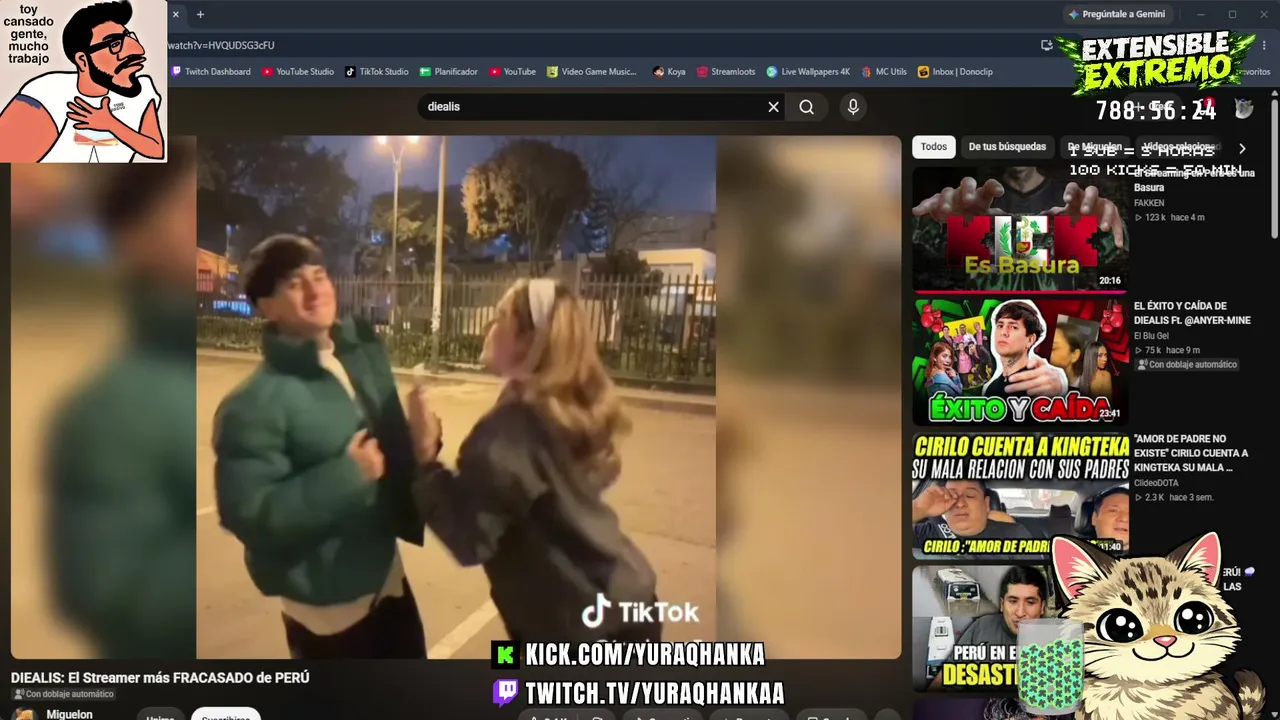Click the main video player
This screenshot has height=720, width=1280.
(456, 397)
